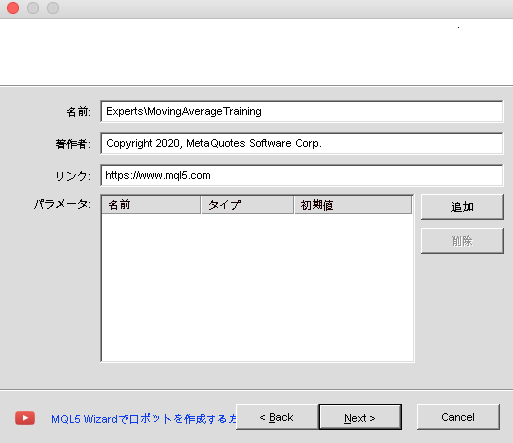The height and width of the screenshot is (443, 513).
Task: Click the タイプ column header
Action: point(248,205)
